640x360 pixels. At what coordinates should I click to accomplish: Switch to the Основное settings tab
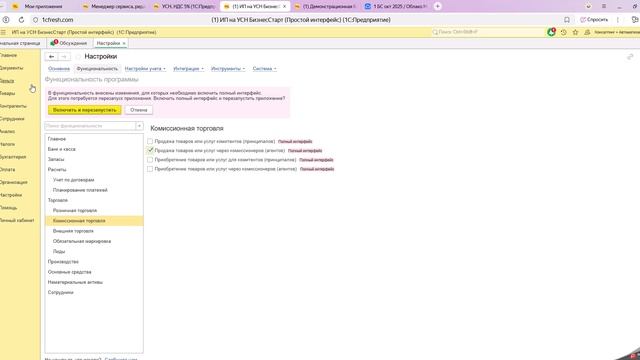point(59,69)
